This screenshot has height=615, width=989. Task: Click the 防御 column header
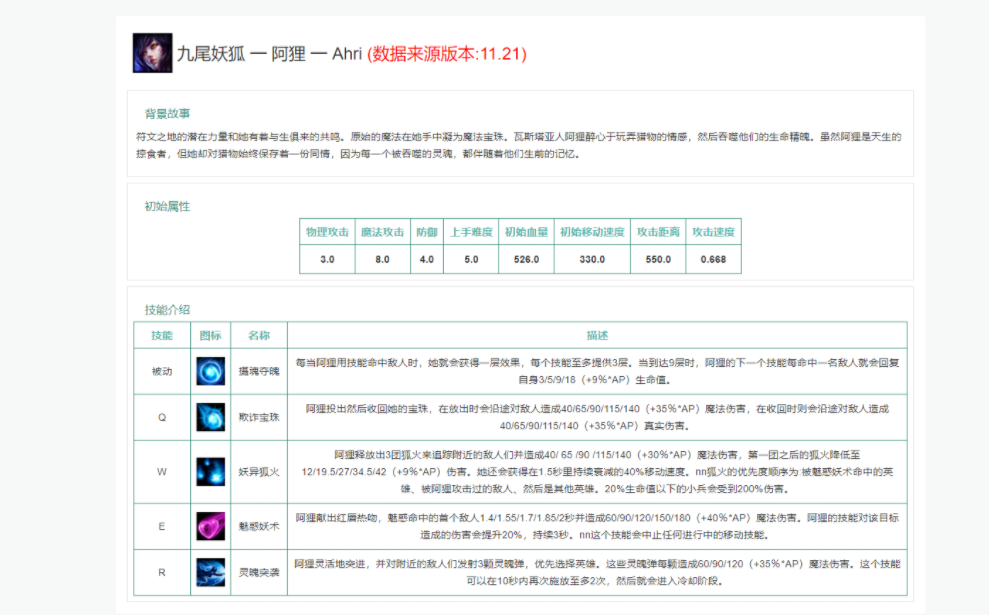click(427, 232)
